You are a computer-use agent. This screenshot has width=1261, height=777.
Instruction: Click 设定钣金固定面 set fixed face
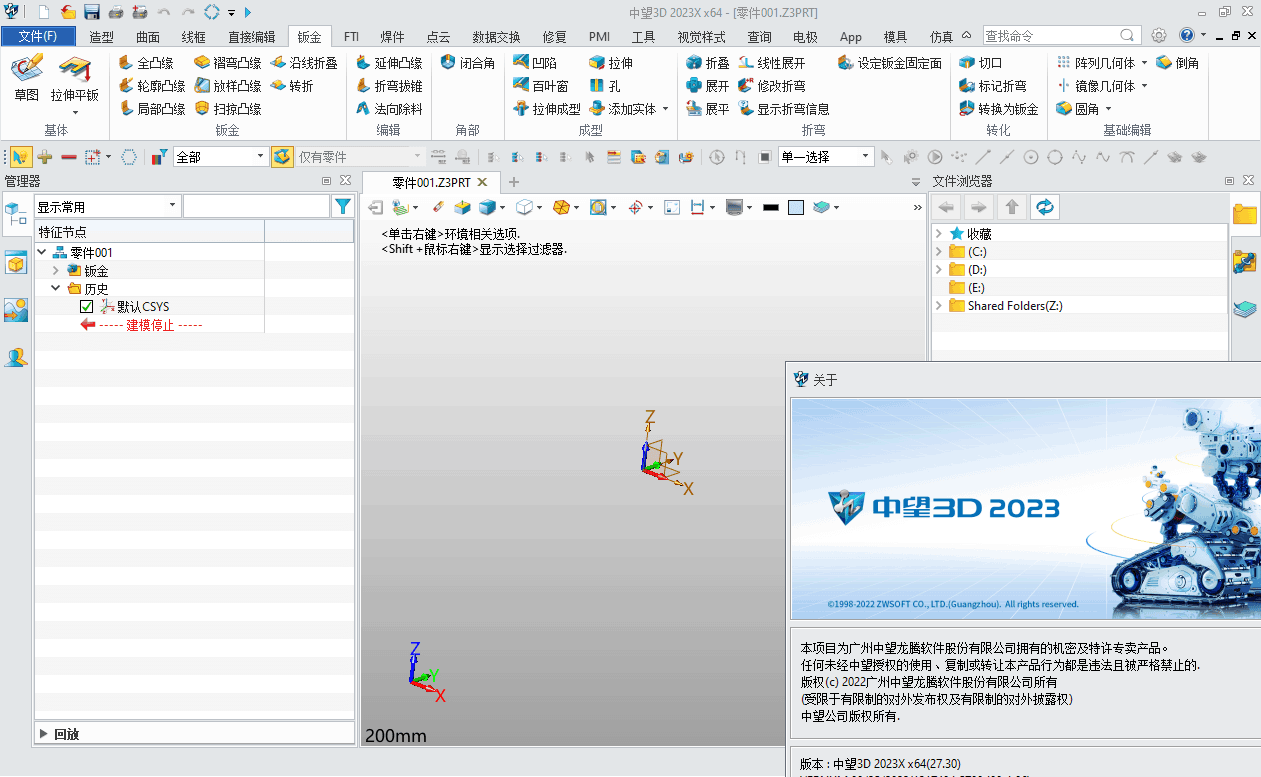tap(890, 62)
